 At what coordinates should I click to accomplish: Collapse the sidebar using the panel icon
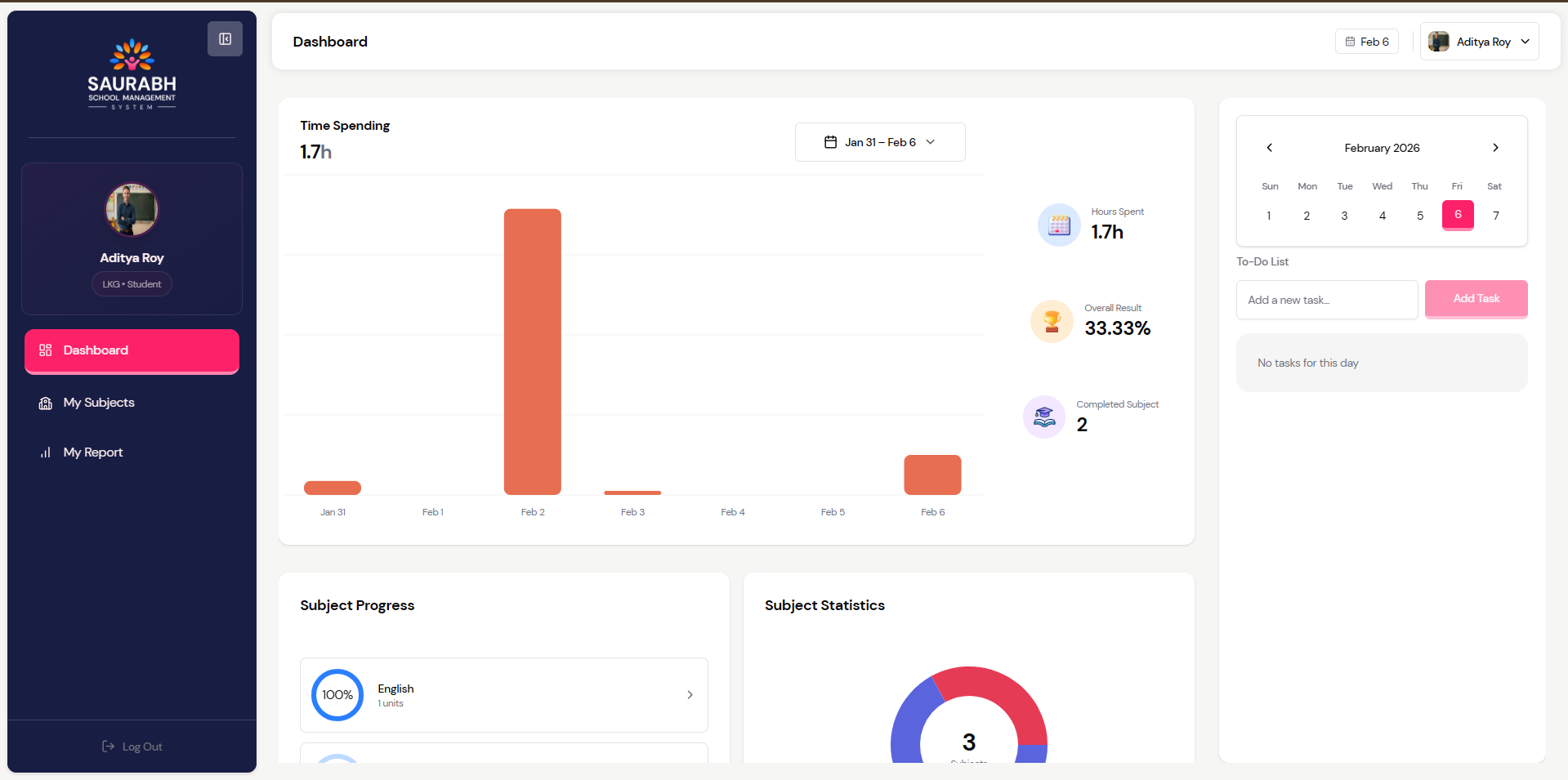[x=225, y=39]
